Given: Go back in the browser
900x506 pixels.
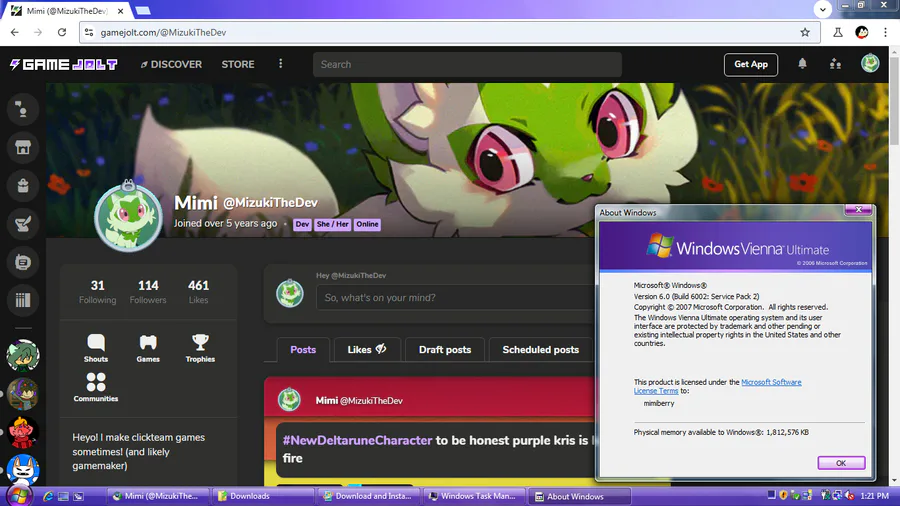Looking at the screenshot, I should click(15, 33).
